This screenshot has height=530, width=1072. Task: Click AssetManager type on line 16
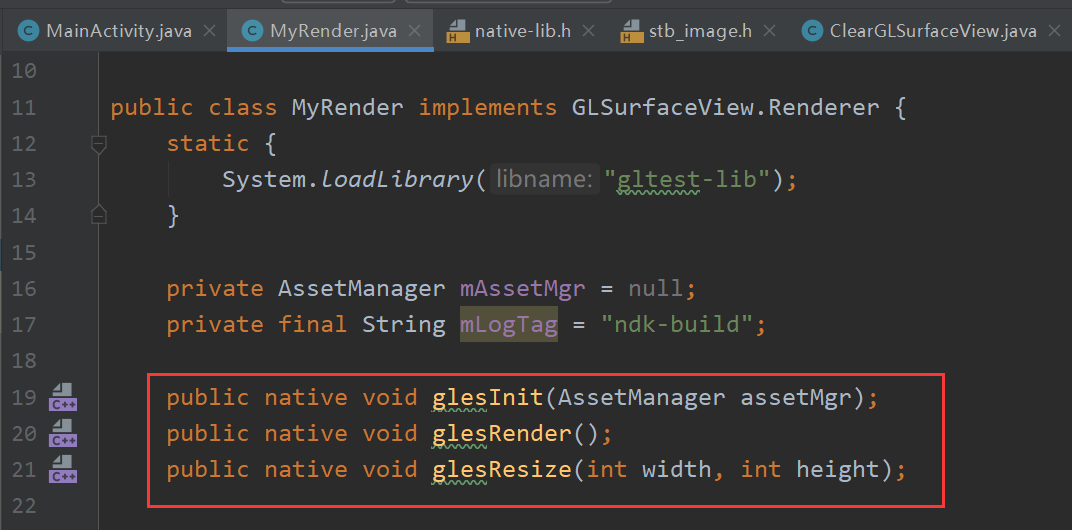362,289
